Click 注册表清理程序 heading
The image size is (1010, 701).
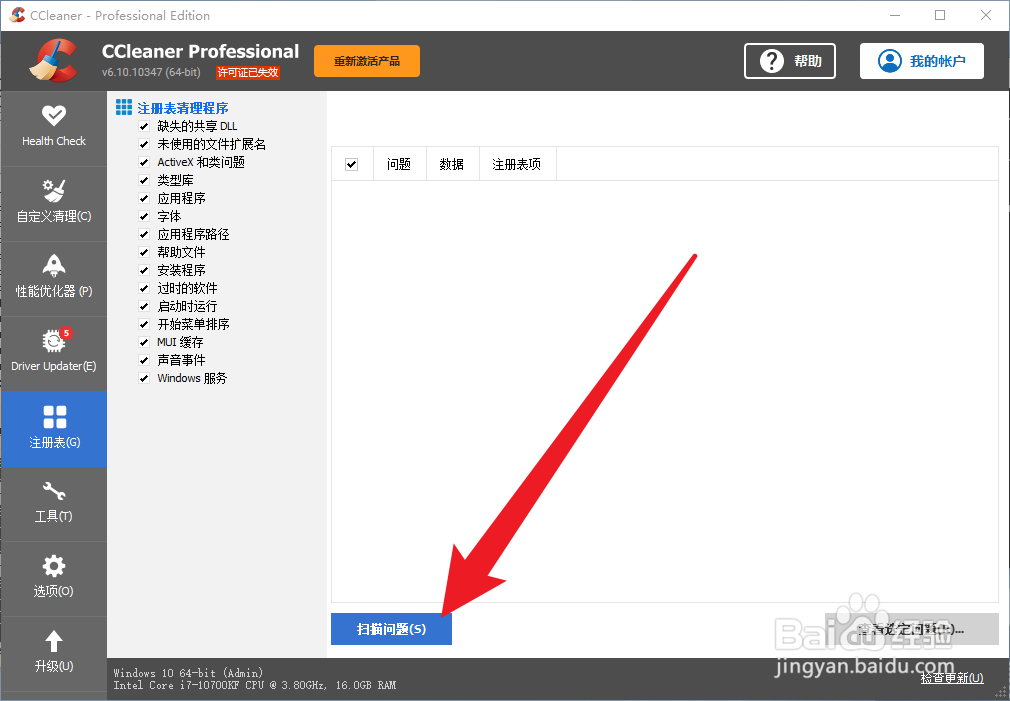coord(183,108)
